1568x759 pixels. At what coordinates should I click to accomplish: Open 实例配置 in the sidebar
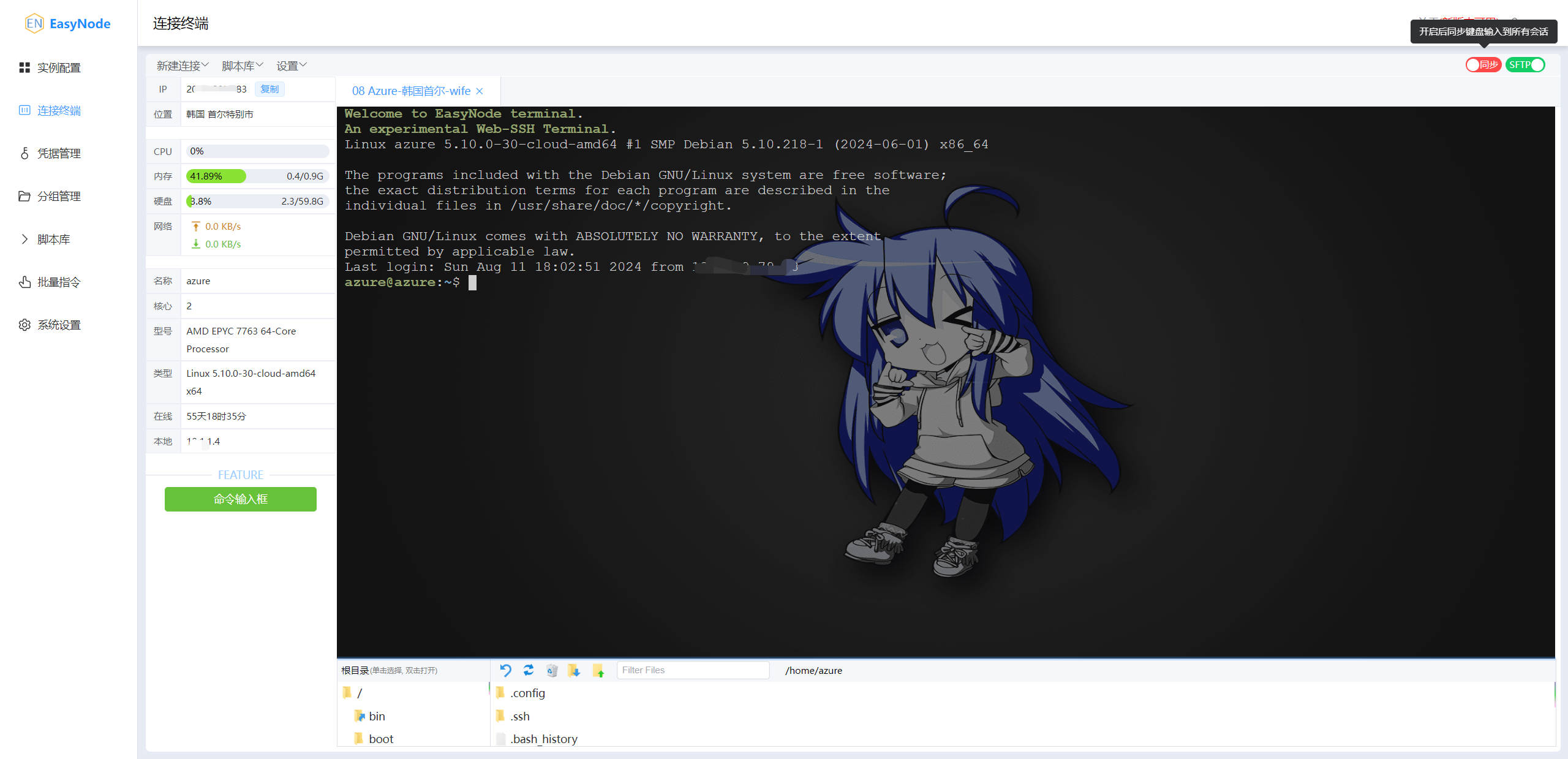point(59,67)
